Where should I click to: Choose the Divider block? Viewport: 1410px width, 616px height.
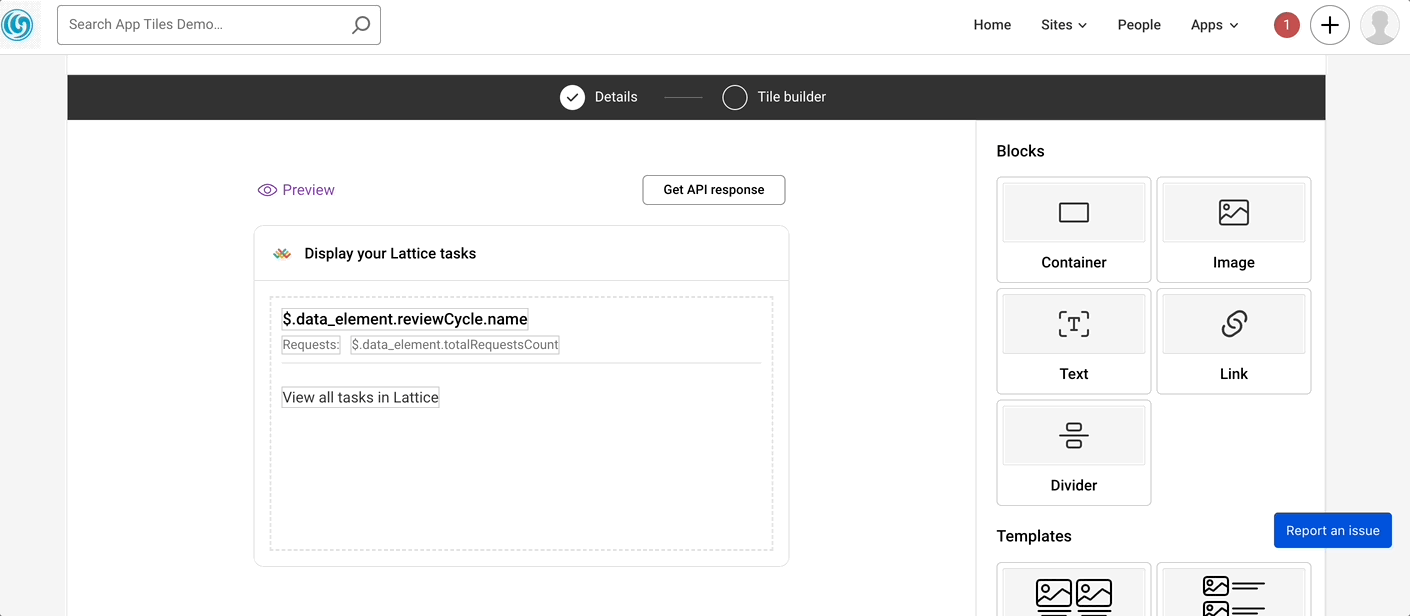click(x=1074, y=453)
